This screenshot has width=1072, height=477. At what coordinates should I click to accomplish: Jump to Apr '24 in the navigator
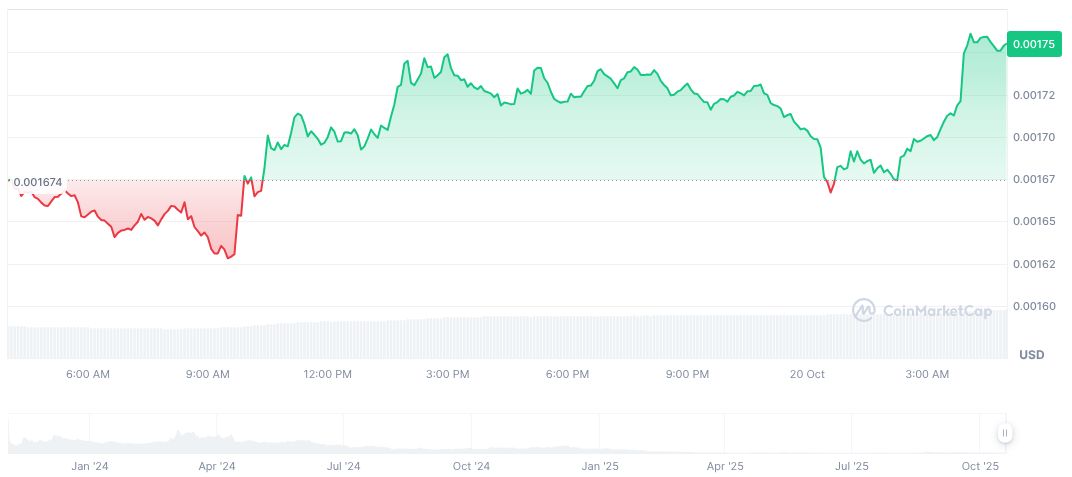point(217,466)
